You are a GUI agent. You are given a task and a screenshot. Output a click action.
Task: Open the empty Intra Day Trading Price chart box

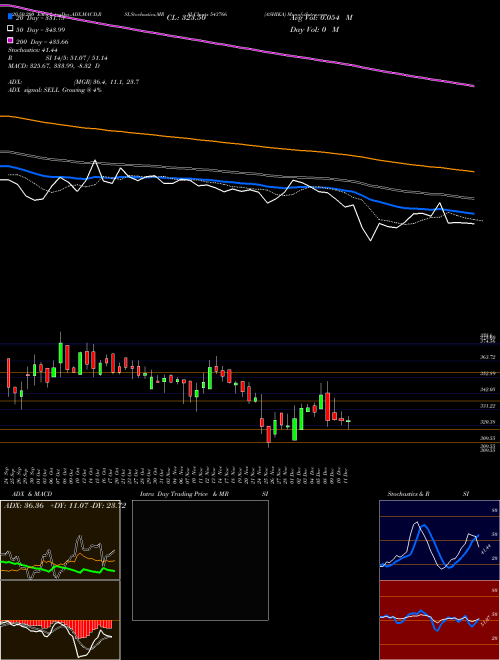(200, 560)
